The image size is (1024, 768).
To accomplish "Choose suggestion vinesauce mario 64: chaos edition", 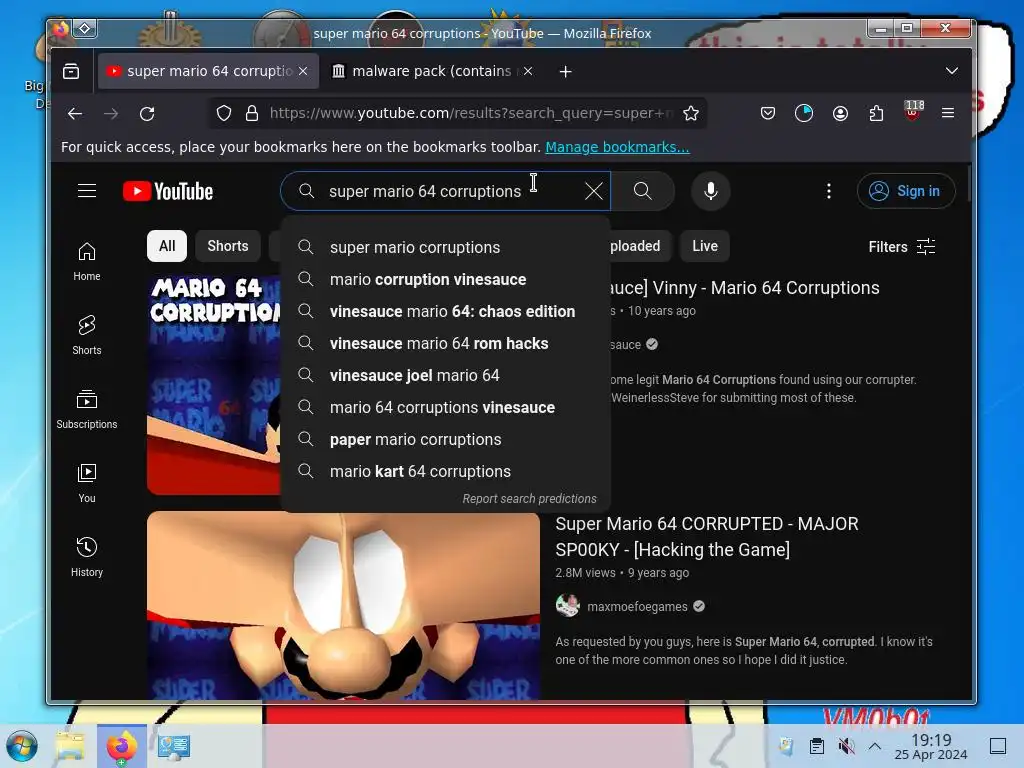I will tap(445, 312).
